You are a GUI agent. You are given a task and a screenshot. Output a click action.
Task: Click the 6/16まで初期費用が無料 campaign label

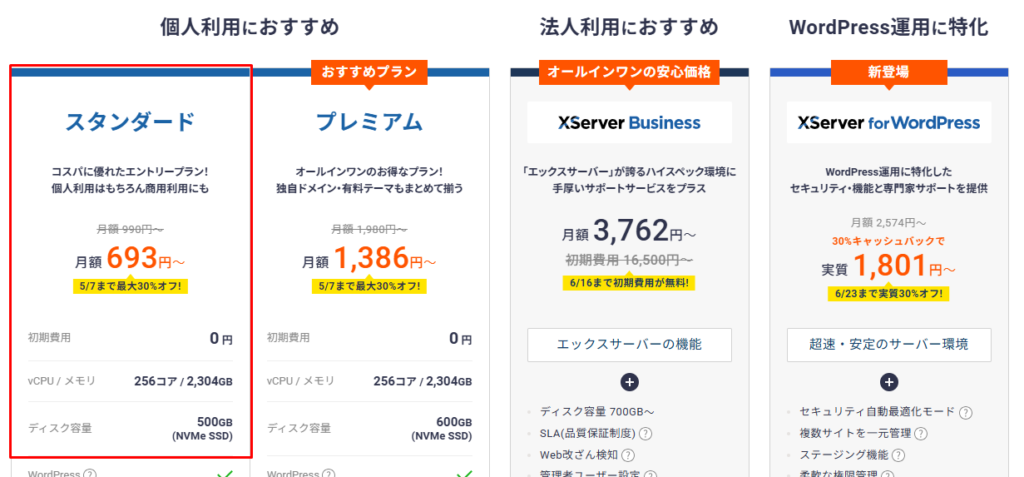click(x=629, y=283)
